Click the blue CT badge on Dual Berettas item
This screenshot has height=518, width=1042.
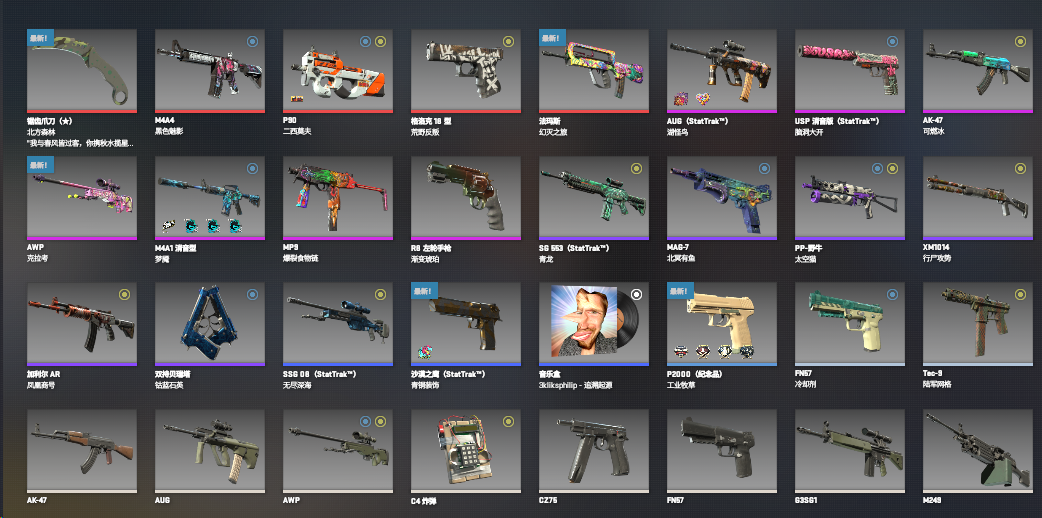tap(252, 294)
